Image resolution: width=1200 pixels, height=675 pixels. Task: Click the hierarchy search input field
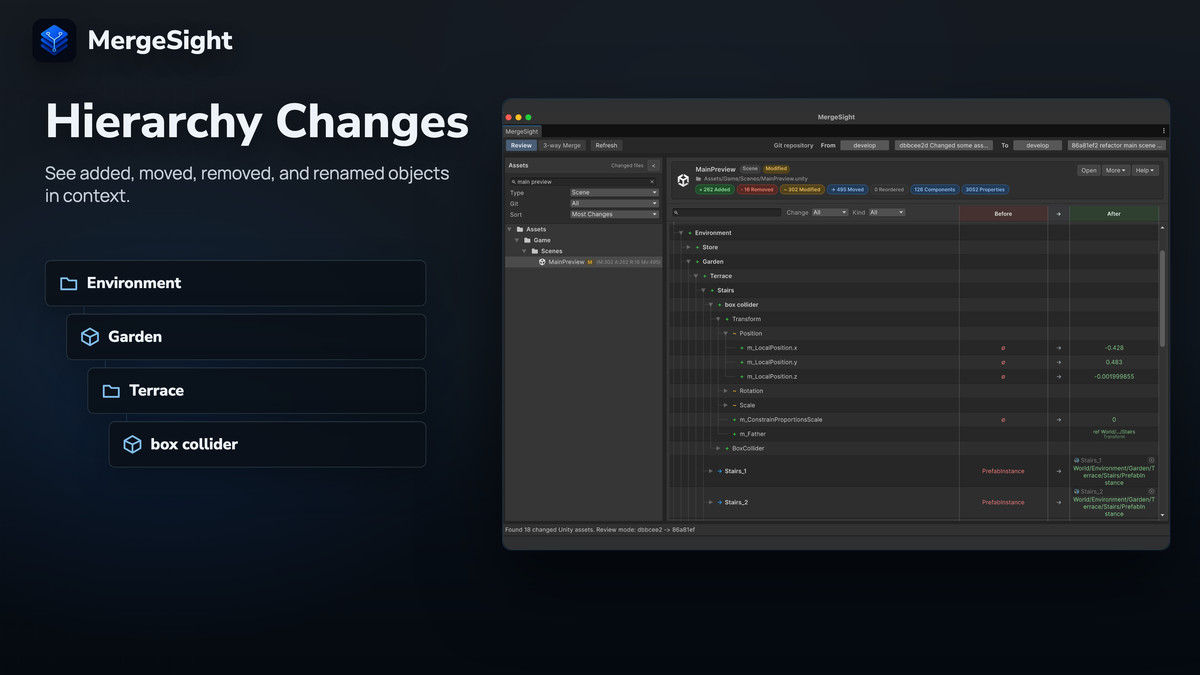tap(727, 212)
